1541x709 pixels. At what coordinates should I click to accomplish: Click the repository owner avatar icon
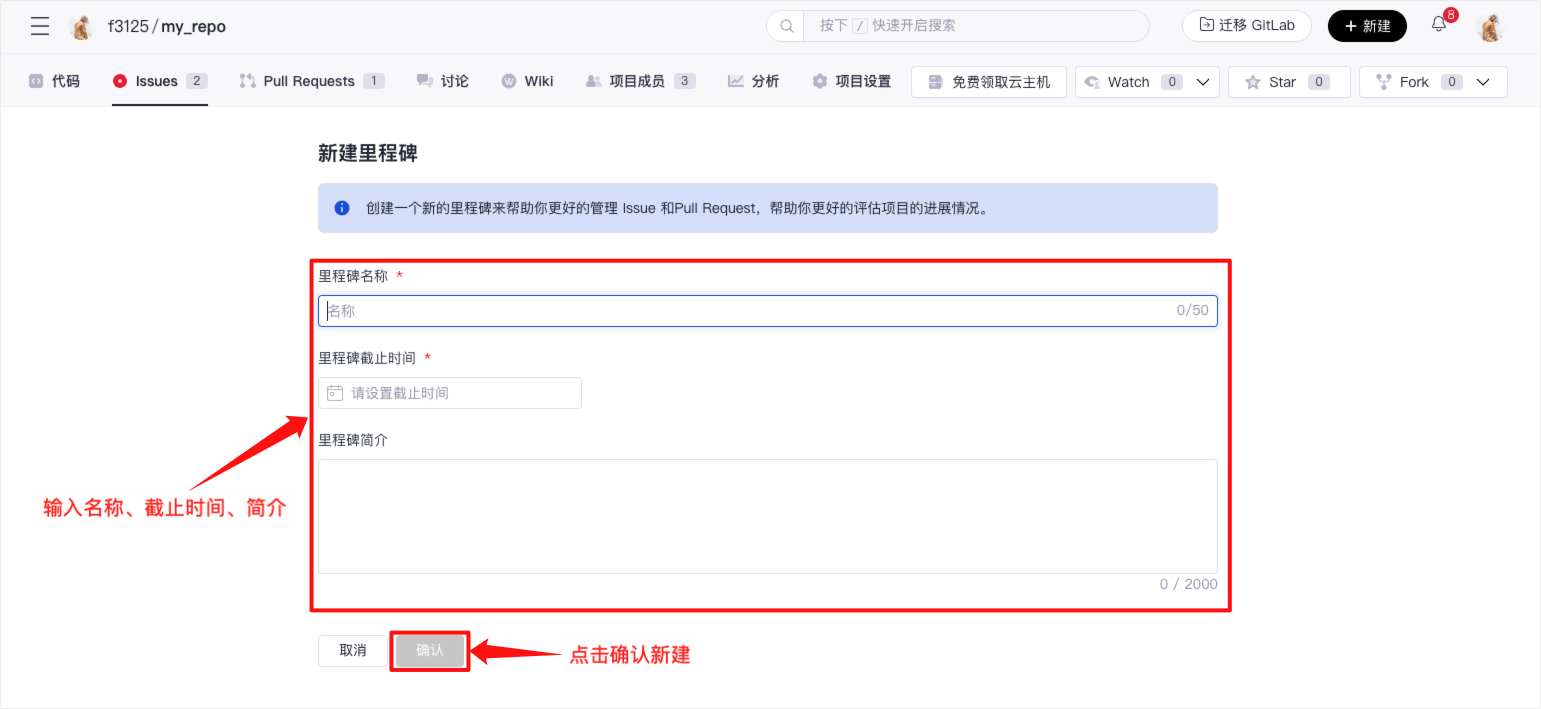point(82,27)
